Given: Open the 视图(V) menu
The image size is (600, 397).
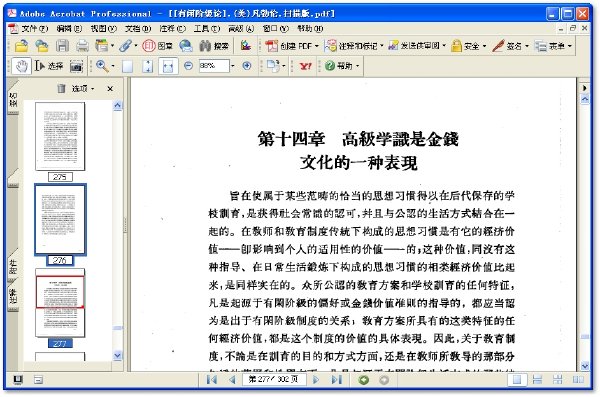Looking at the screenshot, I should pos(103,28).
